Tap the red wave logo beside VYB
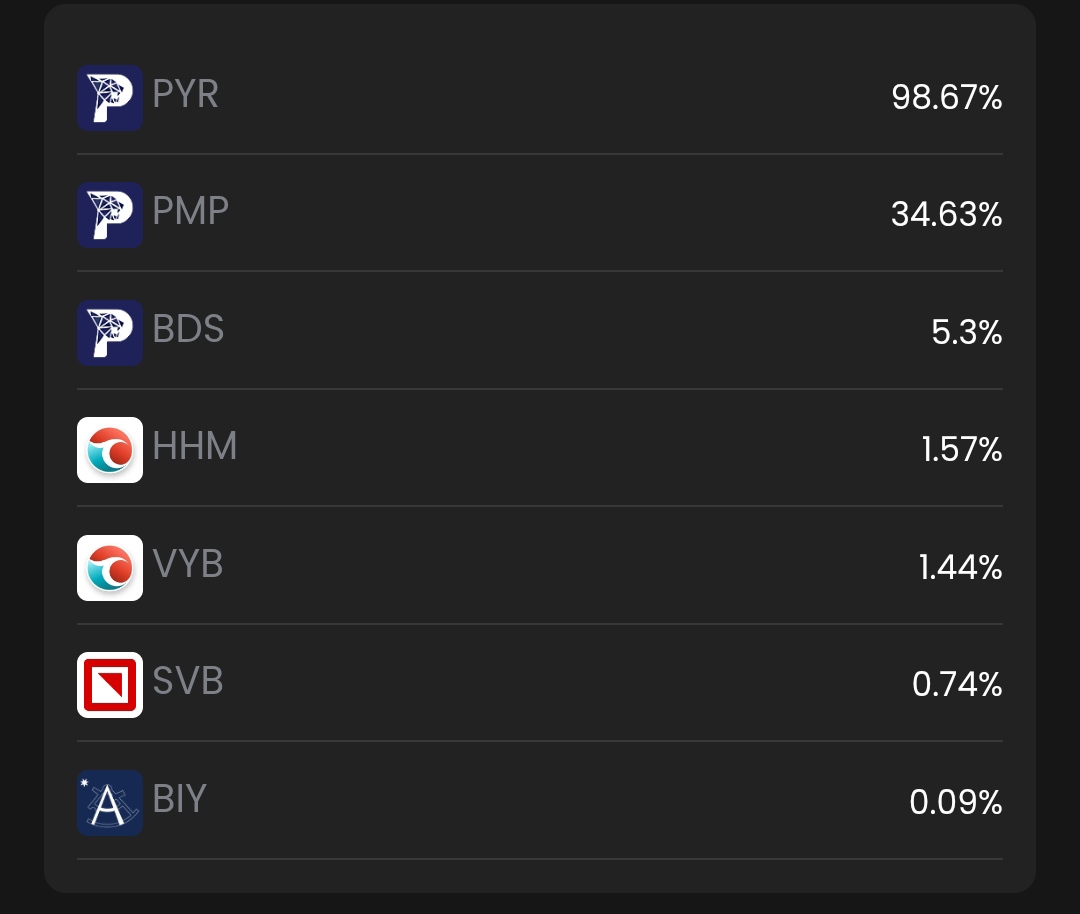1080x914 pixels. click(110, 568)
